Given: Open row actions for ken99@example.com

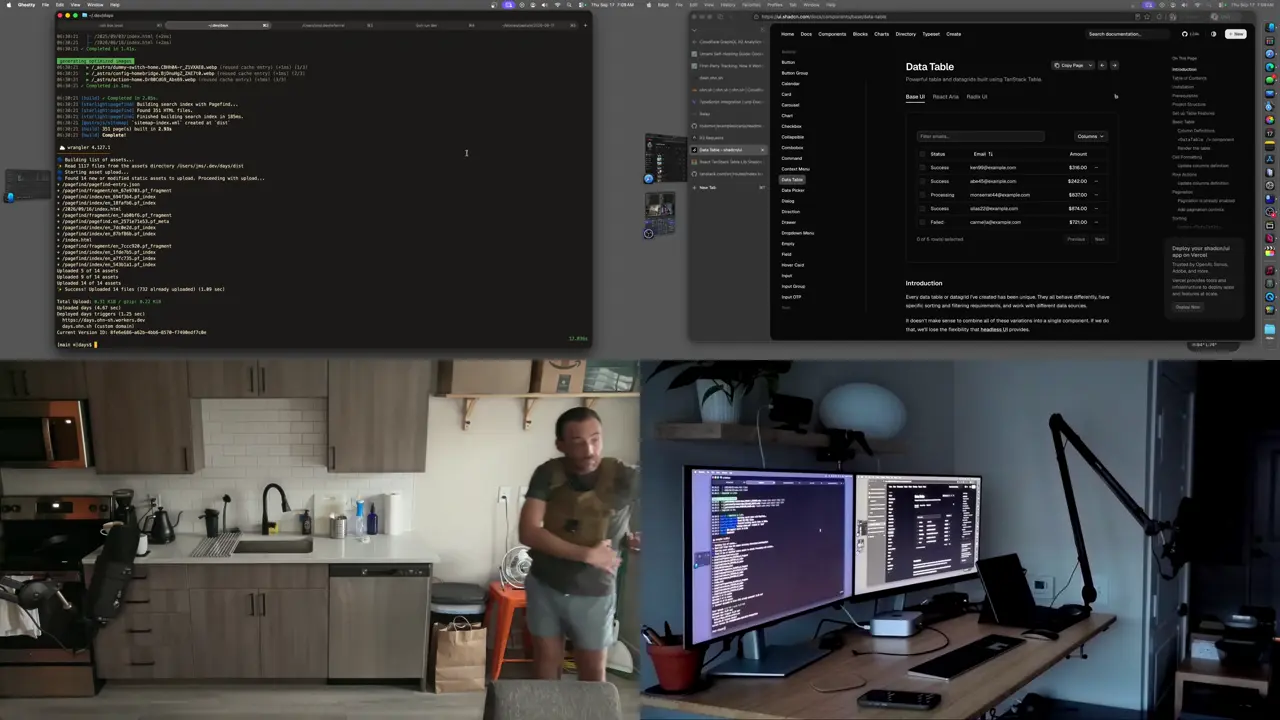Looking at the screenshot, I should (x=1096, y=168).
